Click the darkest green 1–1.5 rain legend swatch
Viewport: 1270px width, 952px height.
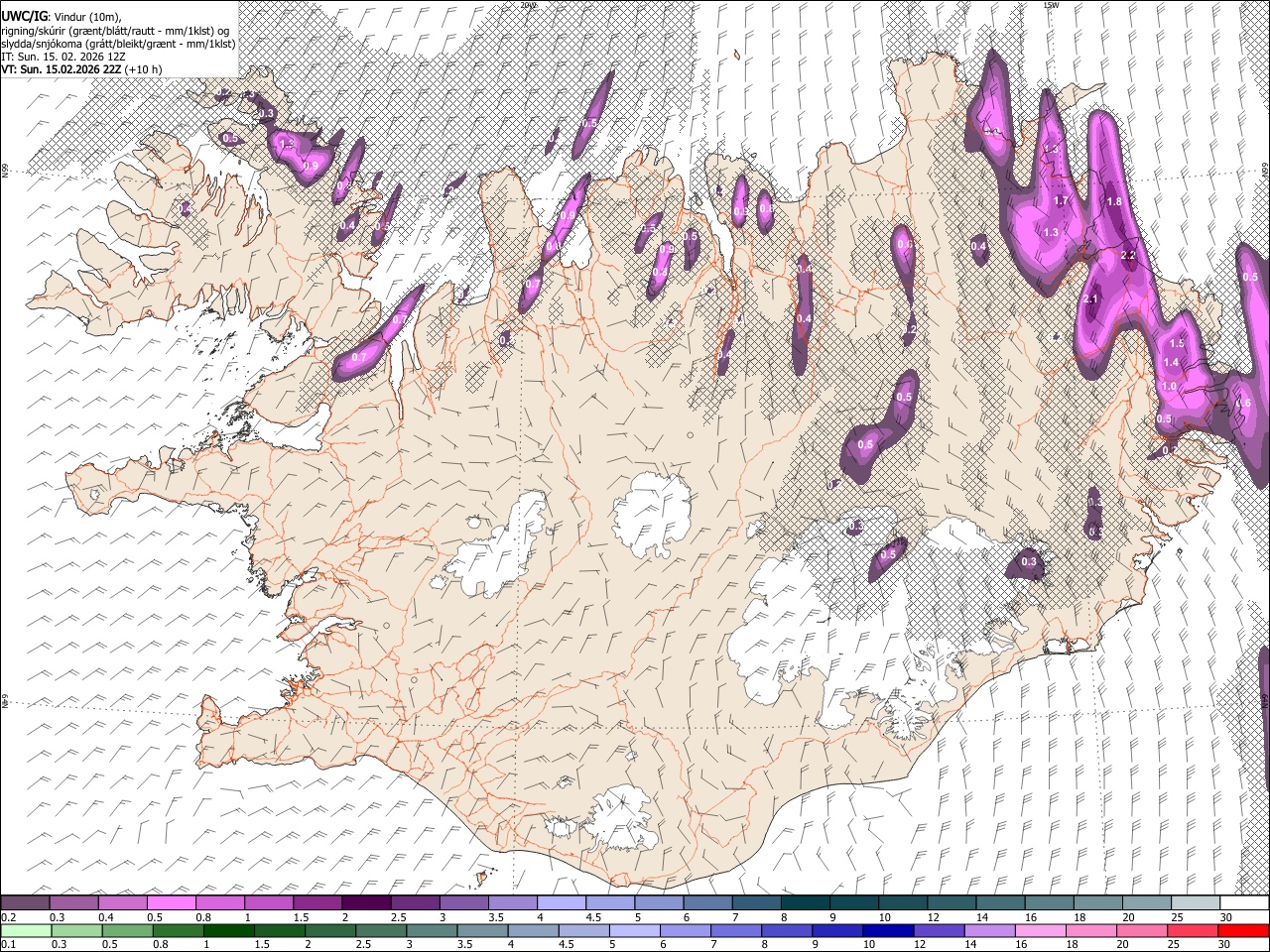(x=229, y=931)
